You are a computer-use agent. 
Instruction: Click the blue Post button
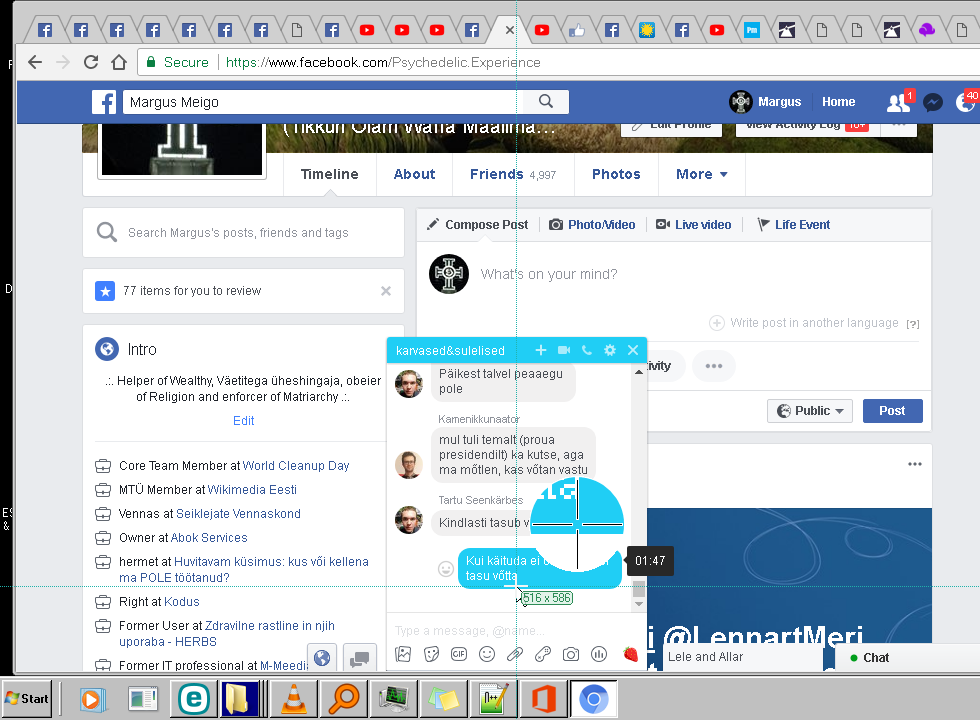click(x=892, y=411)
